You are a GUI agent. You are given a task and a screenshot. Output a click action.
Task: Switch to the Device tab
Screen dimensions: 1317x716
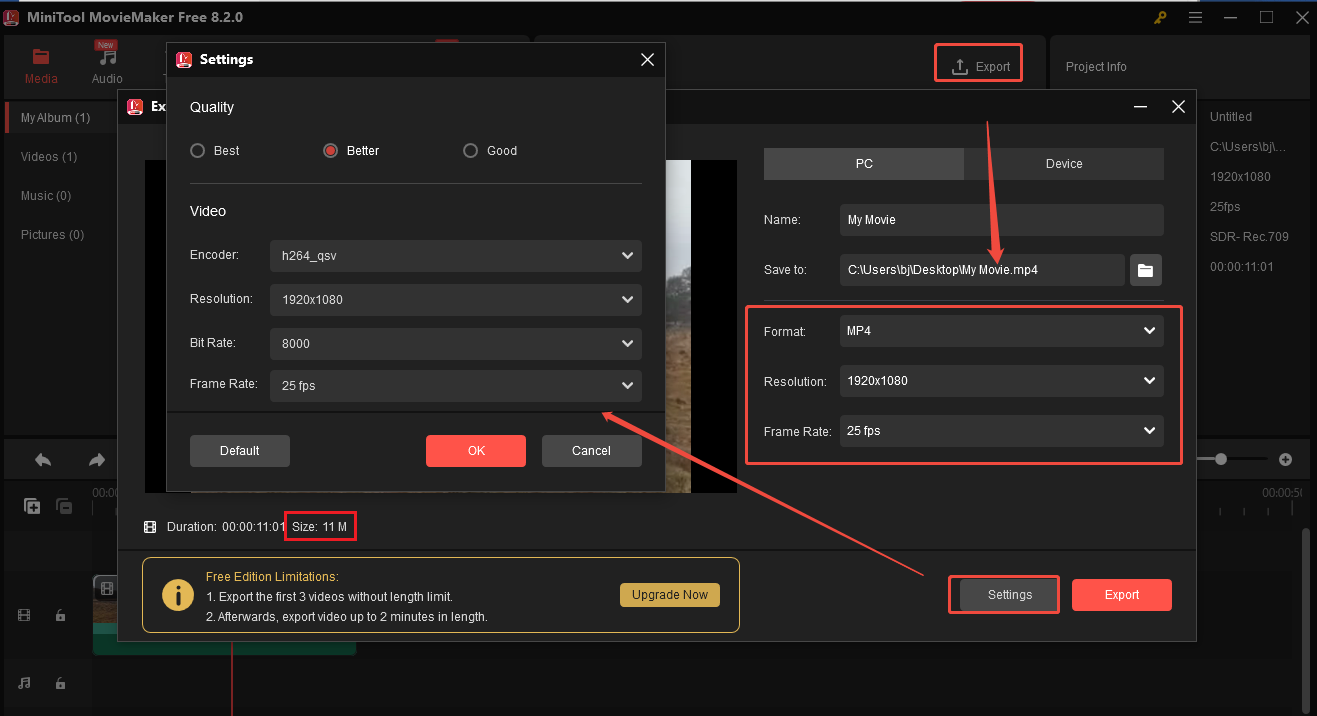(1064, 164)
